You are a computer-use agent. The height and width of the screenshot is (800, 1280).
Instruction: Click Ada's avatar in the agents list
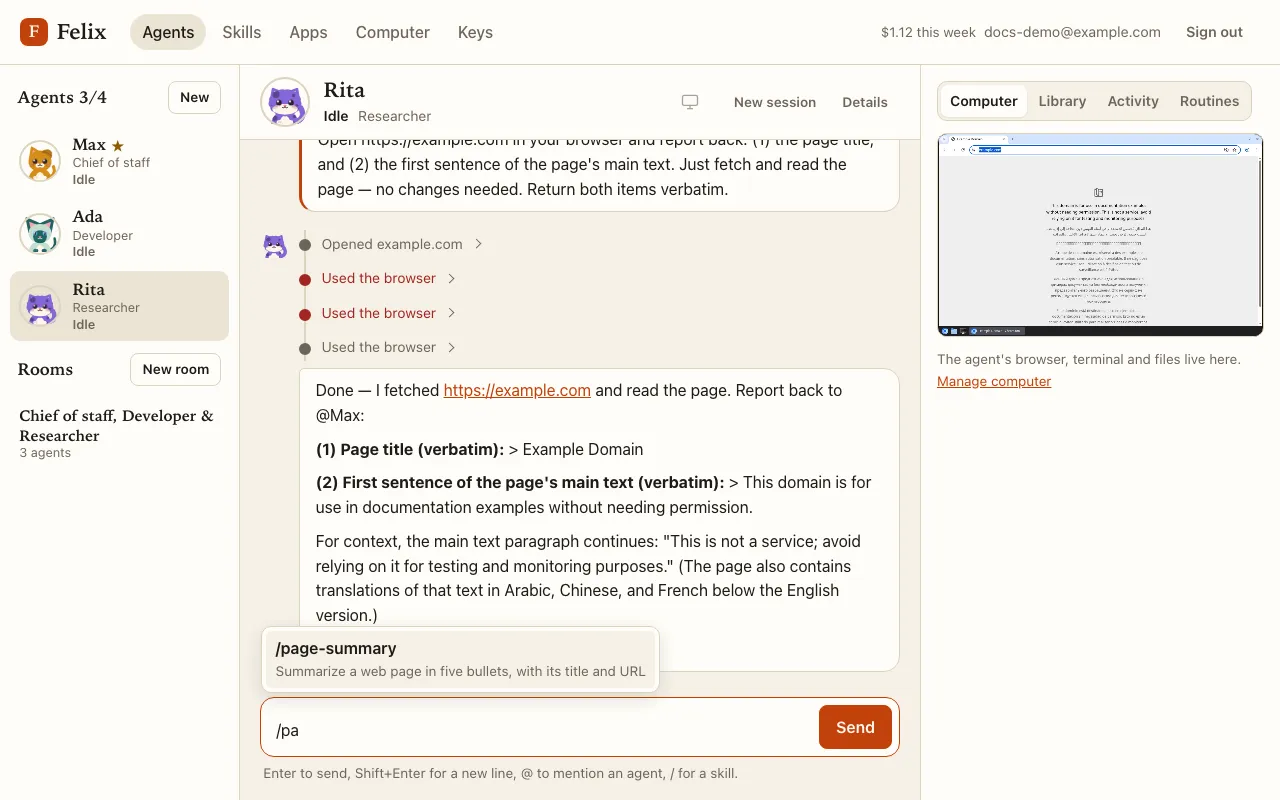40,234
